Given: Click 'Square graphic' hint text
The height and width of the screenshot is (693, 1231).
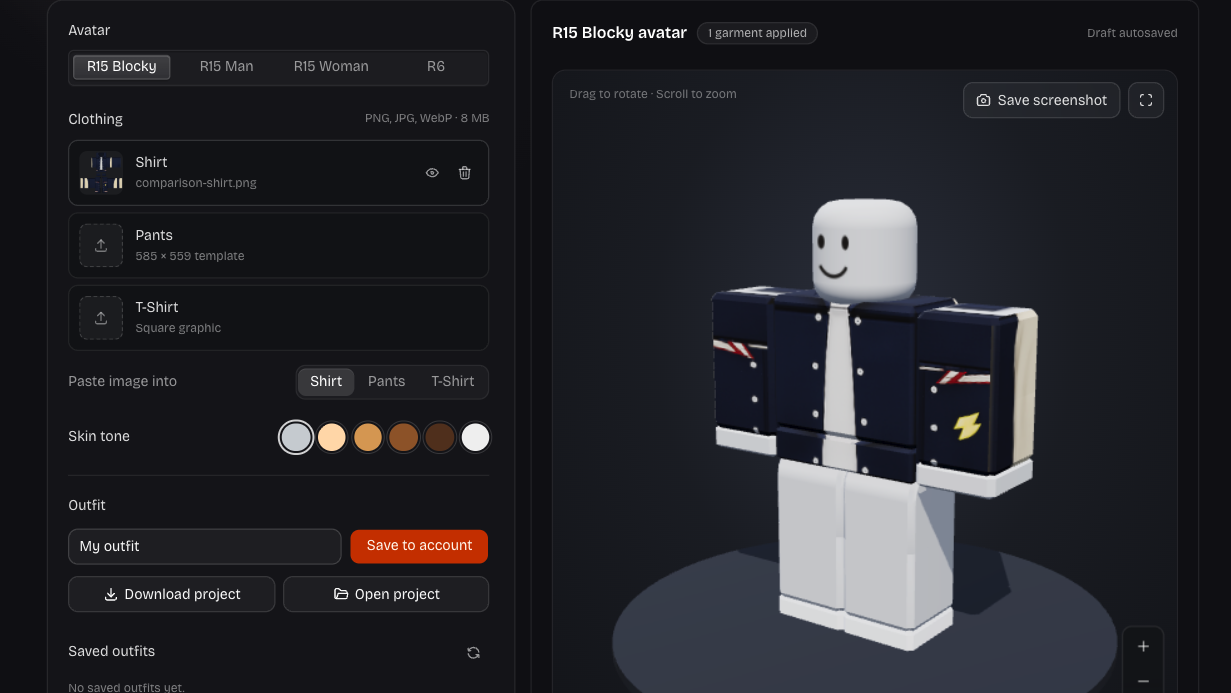Looking at the screenshot, I should tap(178, 328).
